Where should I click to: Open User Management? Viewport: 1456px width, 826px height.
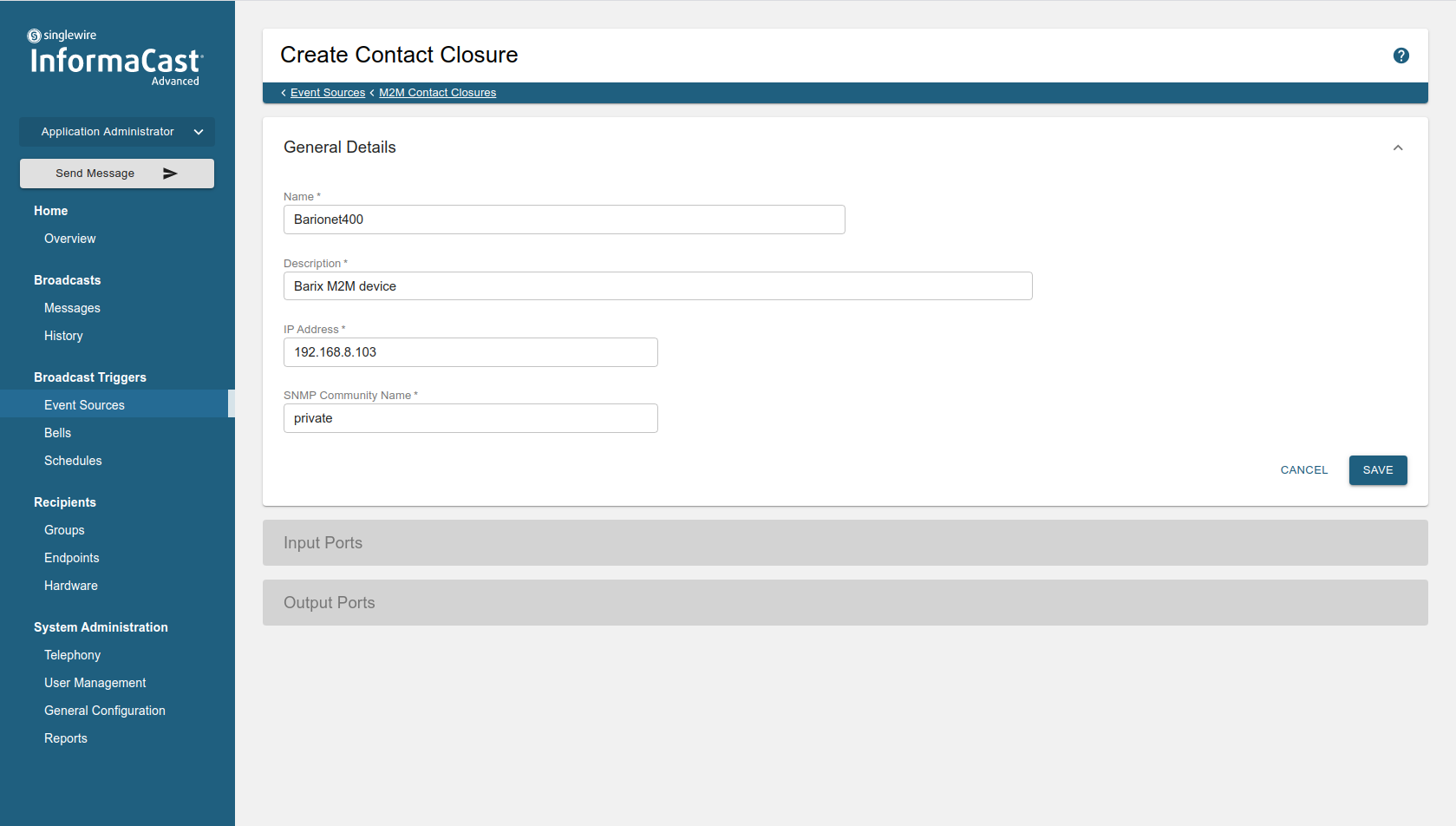point(95,682)
